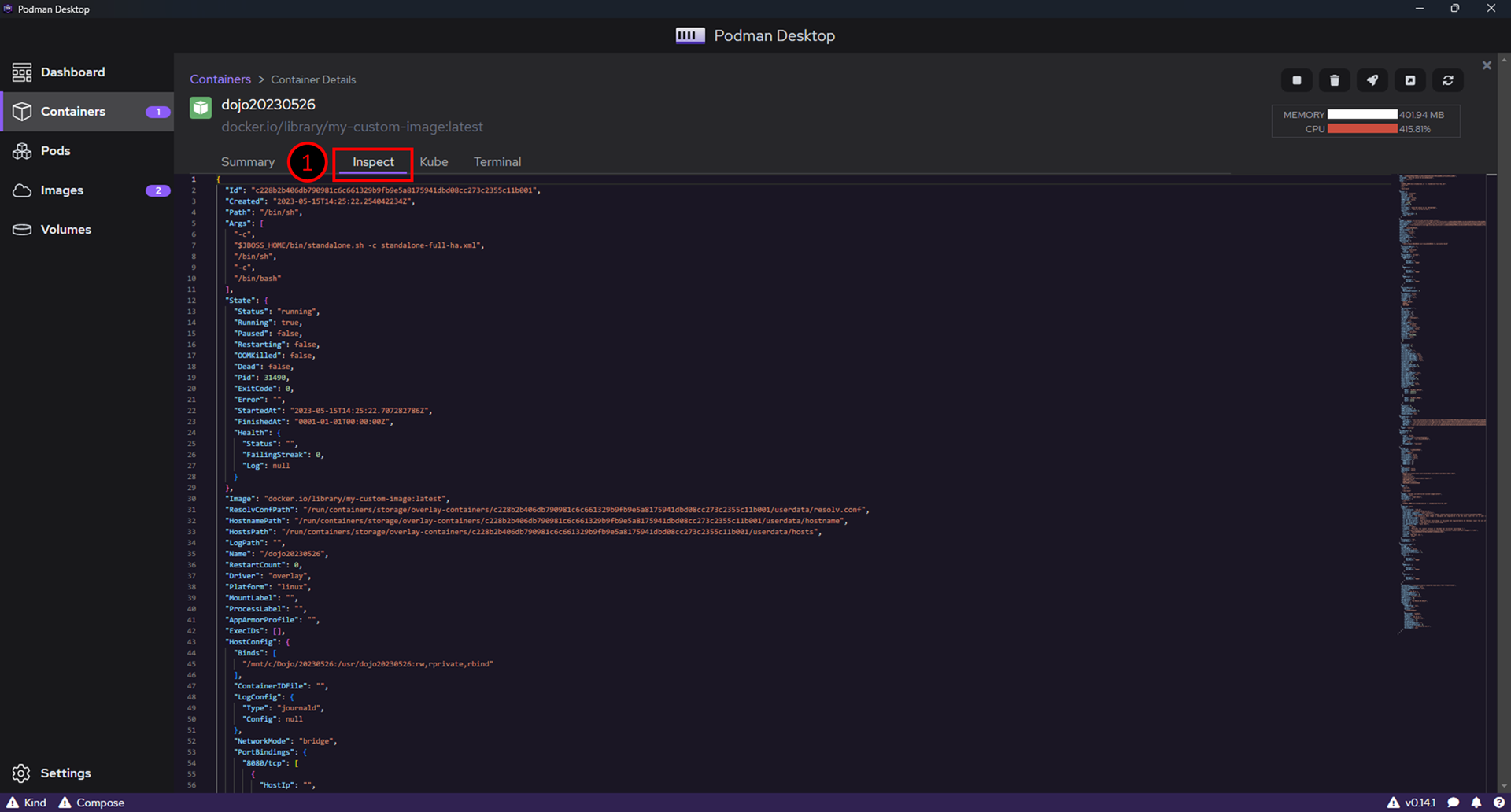Click the "NetworkMode": "bridge" line
Image resolution: width=1511 pixels, height=812 pixels.
[x=286, y=741]
